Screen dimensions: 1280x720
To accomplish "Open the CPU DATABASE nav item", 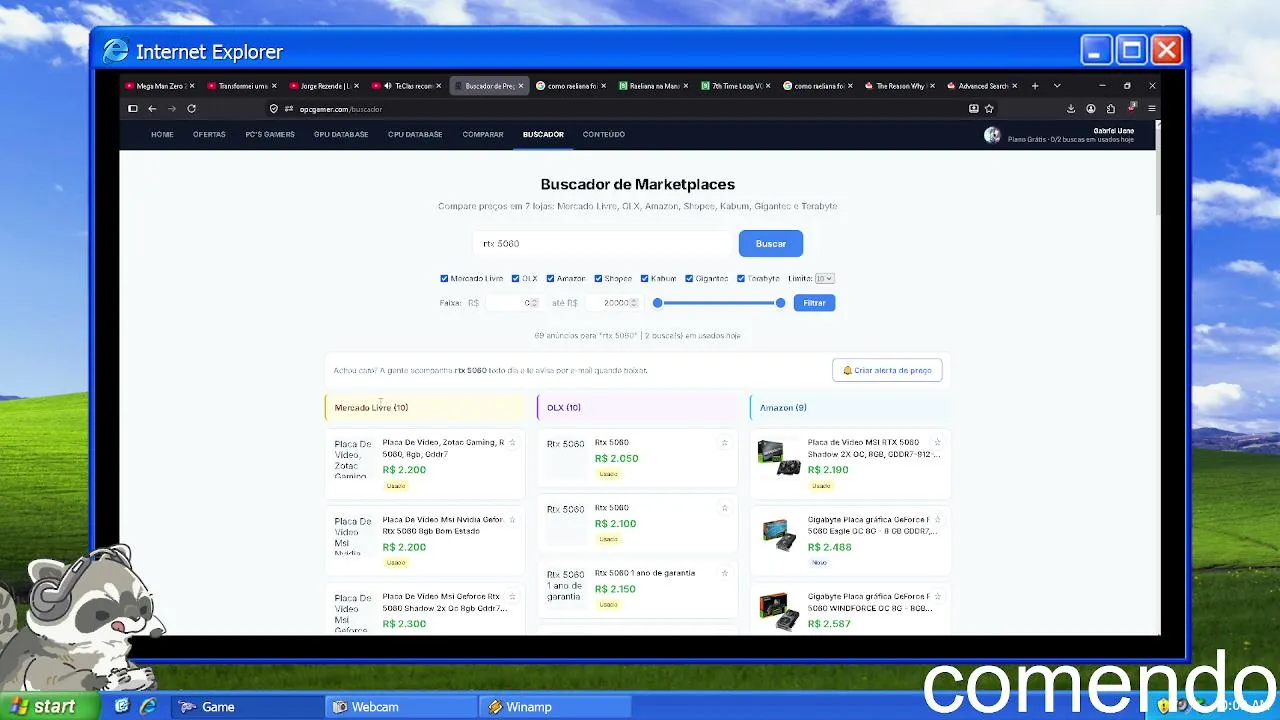I will pos(415,135).
